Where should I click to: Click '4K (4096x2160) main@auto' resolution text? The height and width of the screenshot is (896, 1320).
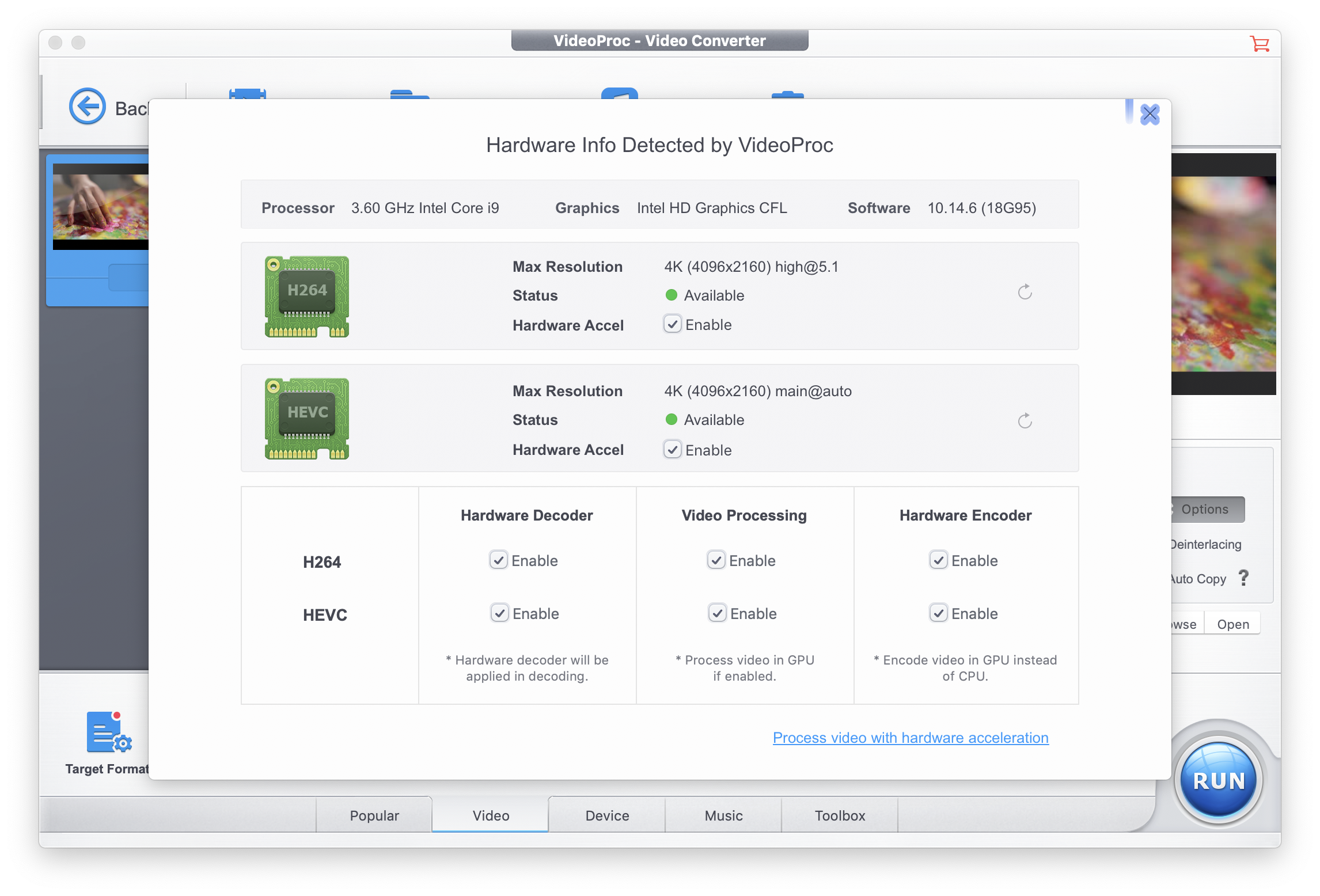[758, 391]
